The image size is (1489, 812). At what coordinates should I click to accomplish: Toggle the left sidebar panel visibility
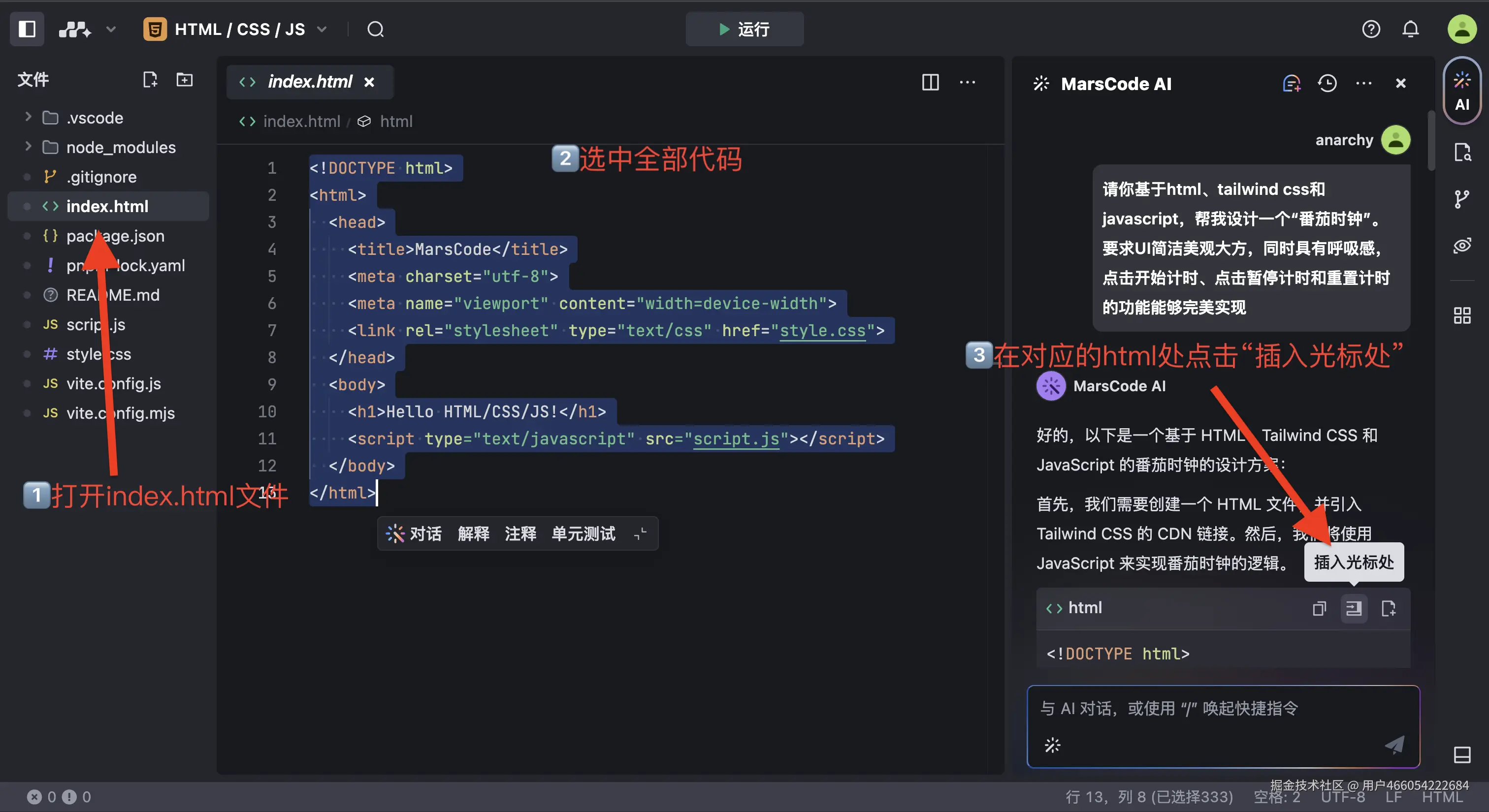click(x=27, y=29)
